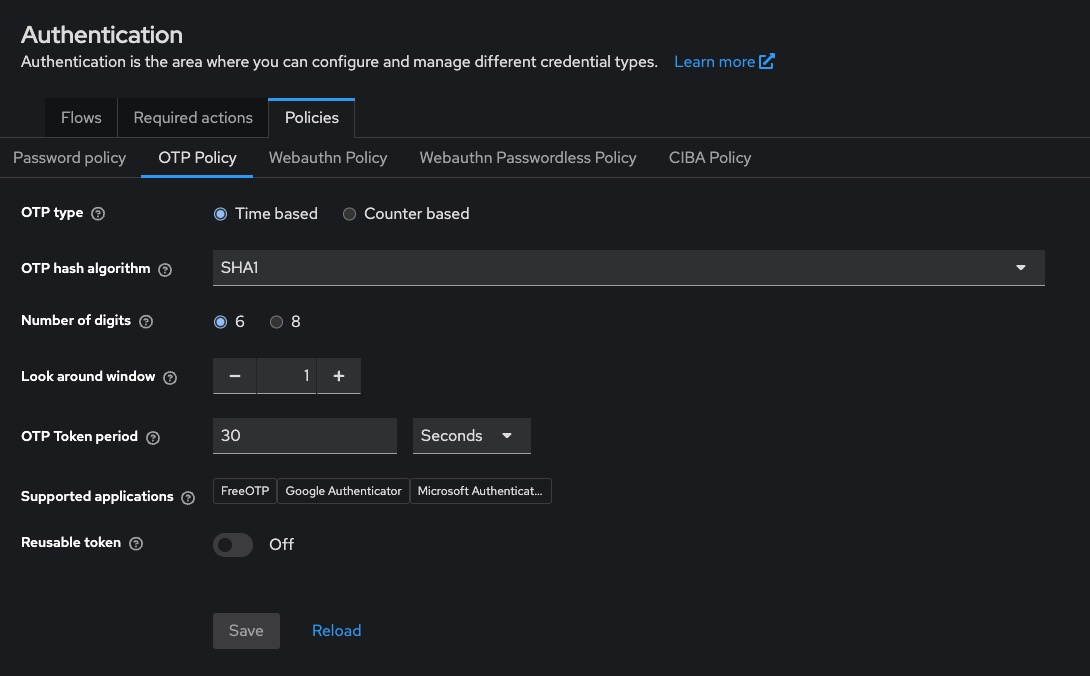Screen dimensions: 1090x676
Task: Click help icon beside OTP hash algorithm
Action: pos(165,270)
